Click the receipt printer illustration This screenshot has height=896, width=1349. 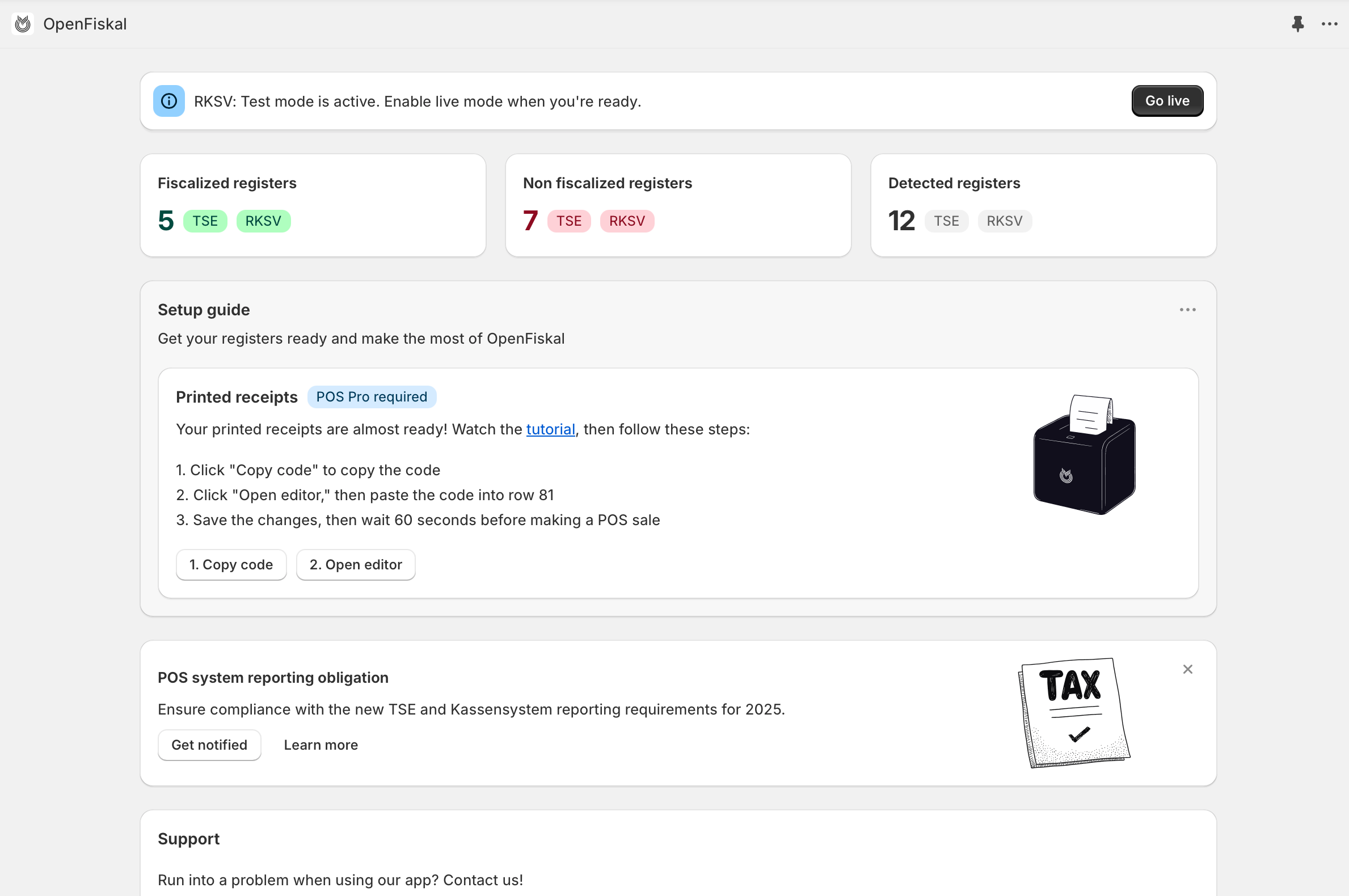[x=1084, y=455]
